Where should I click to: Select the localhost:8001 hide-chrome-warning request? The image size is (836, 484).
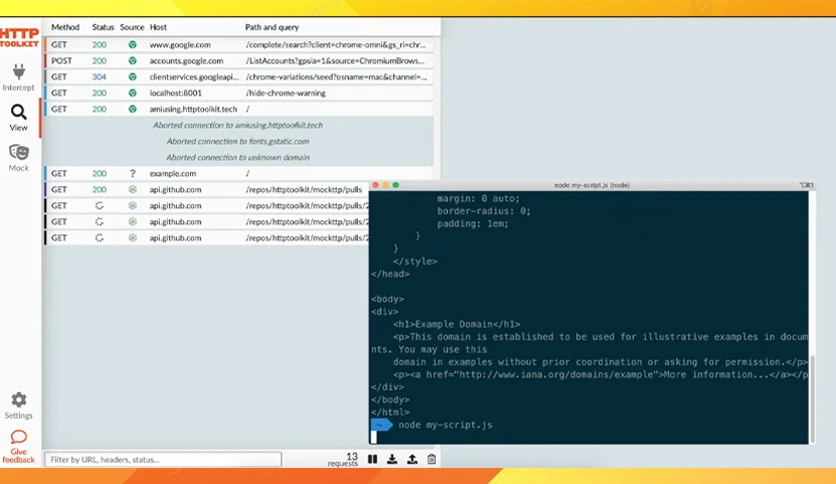point(239,93)
